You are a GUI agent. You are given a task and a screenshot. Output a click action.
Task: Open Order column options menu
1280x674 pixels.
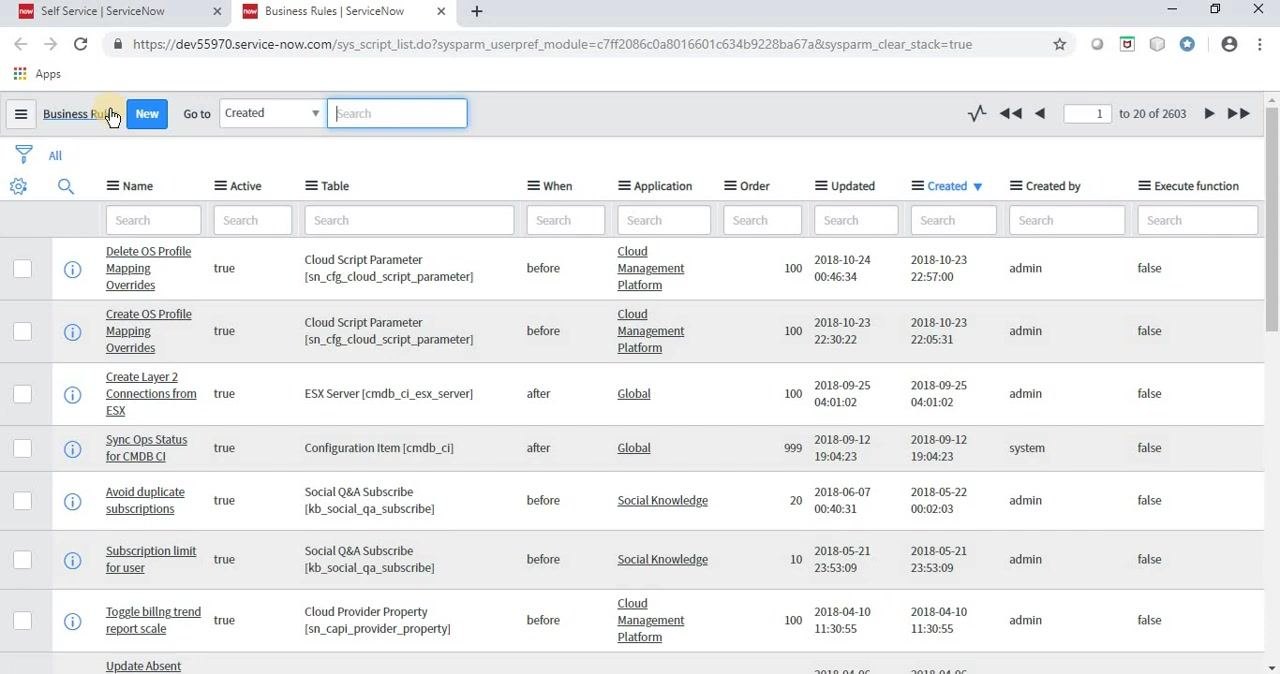(x=730, y=186)
